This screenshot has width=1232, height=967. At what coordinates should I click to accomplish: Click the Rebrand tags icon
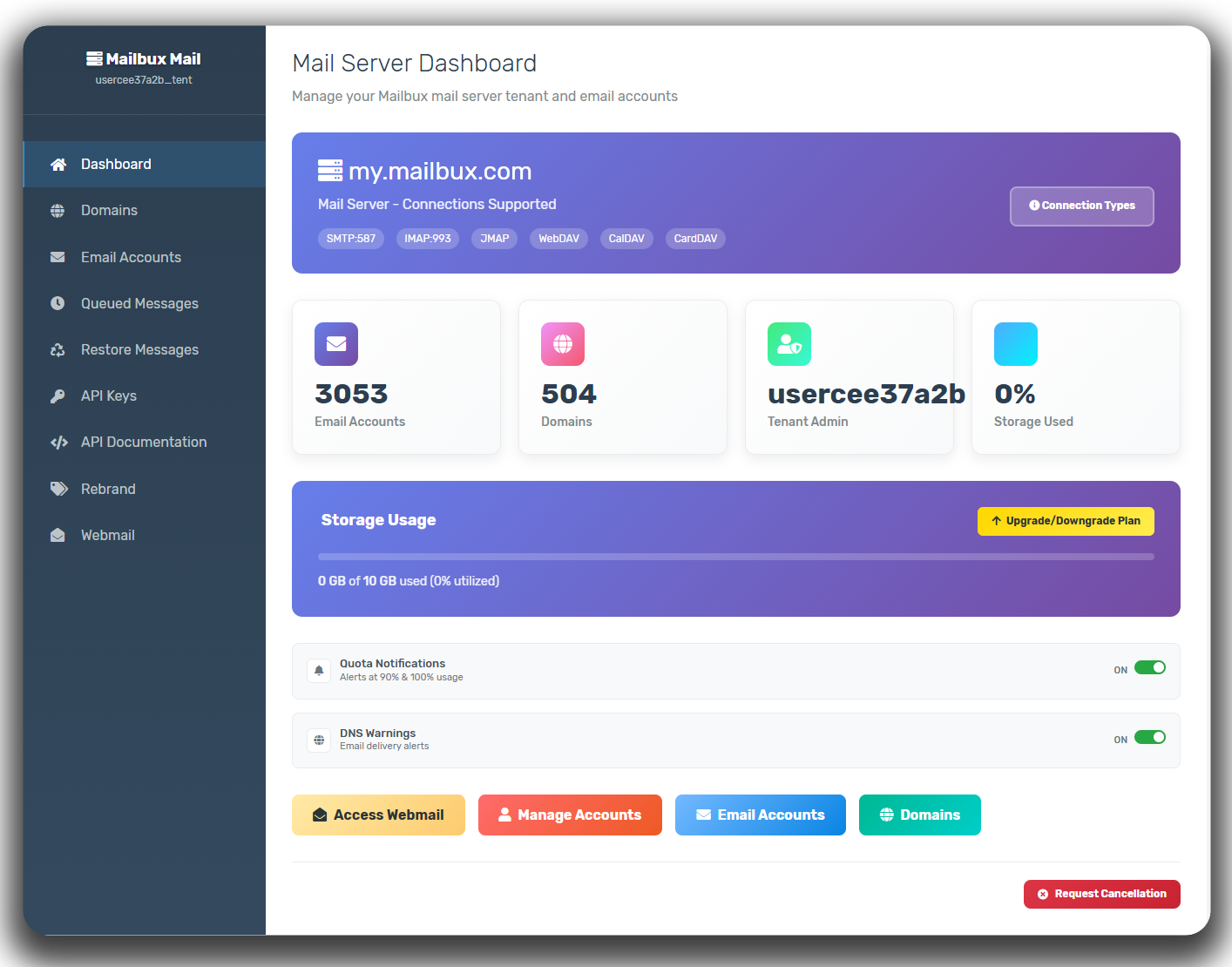pos(59,489)
